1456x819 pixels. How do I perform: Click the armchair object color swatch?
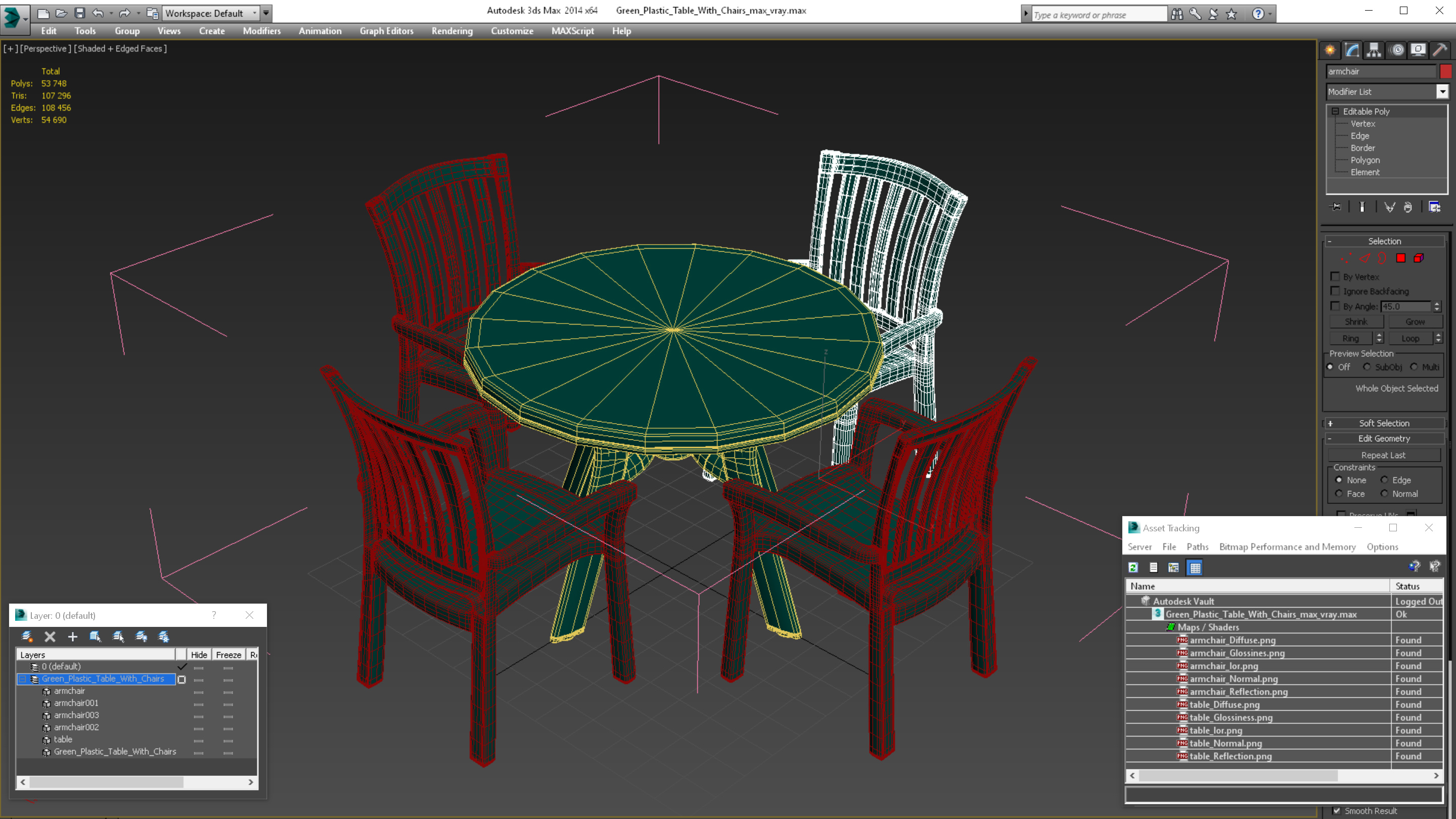click(x=1445, y=71)
